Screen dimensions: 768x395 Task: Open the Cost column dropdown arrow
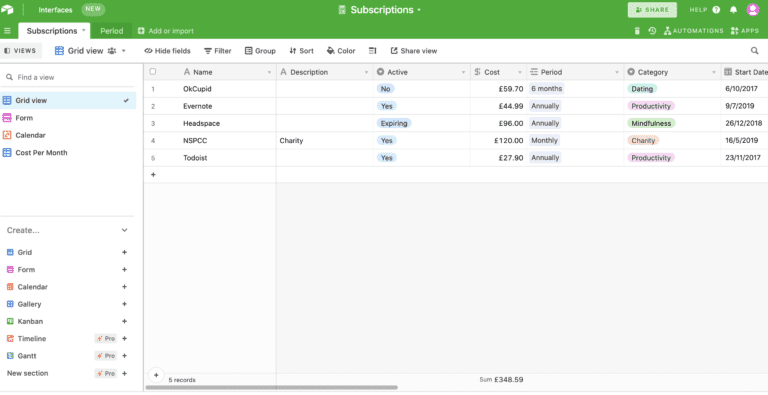click(x=520, y=73)
